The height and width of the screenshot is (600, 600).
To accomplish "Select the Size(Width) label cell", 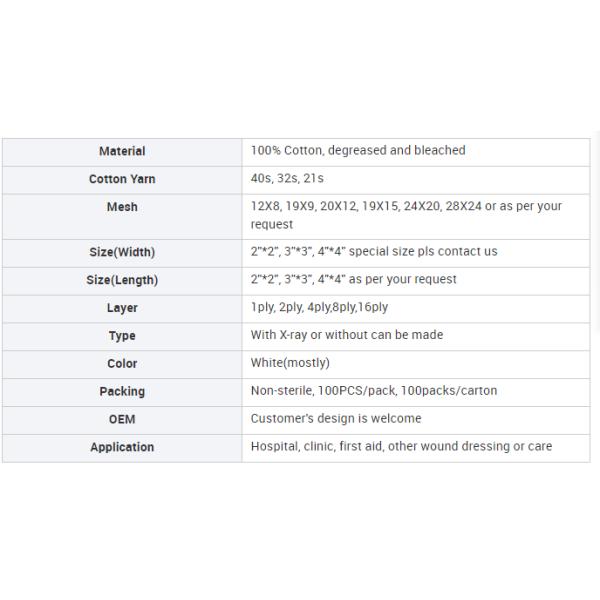I will coord(122,252).
